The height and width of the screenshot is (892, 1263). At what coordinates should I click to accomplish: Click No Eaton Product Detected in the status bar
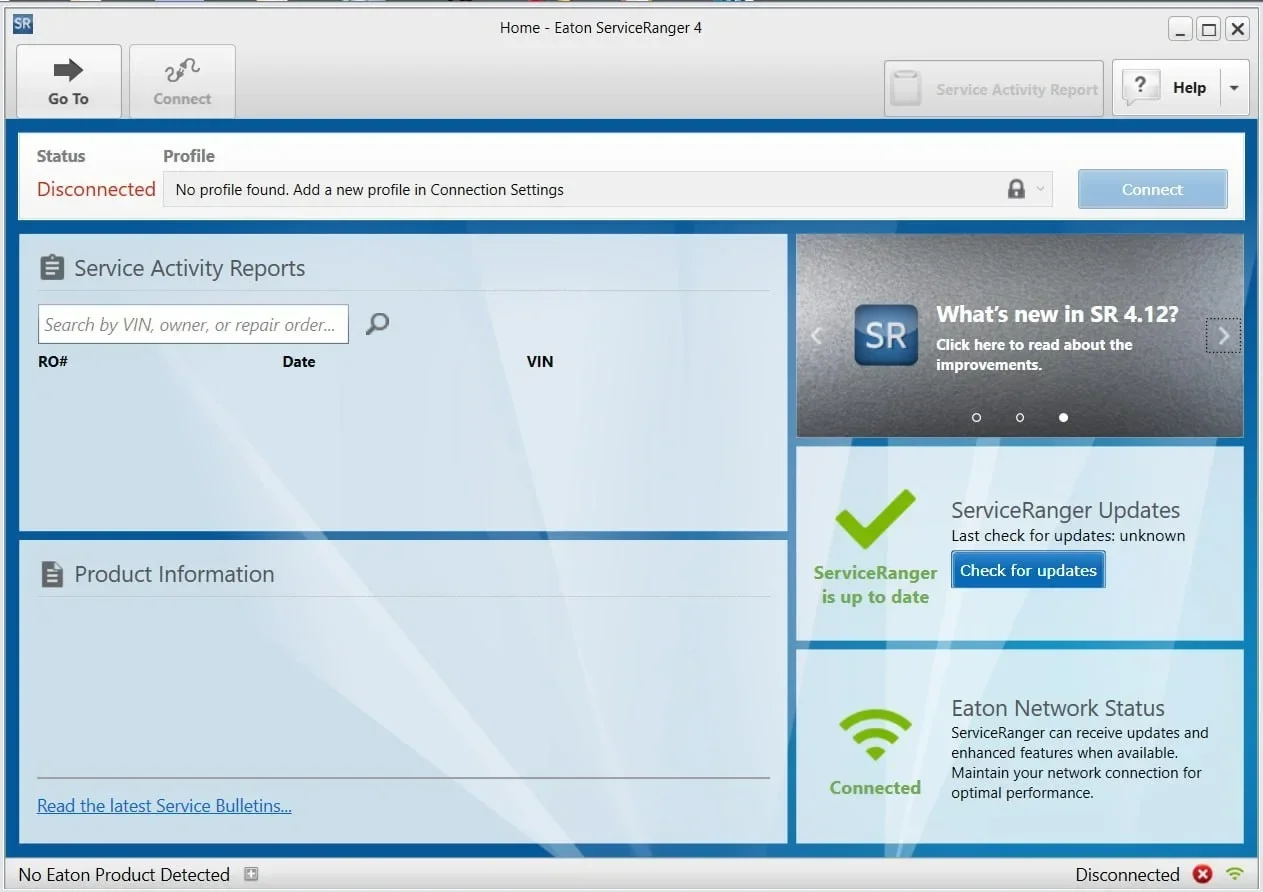pos(124,875)
